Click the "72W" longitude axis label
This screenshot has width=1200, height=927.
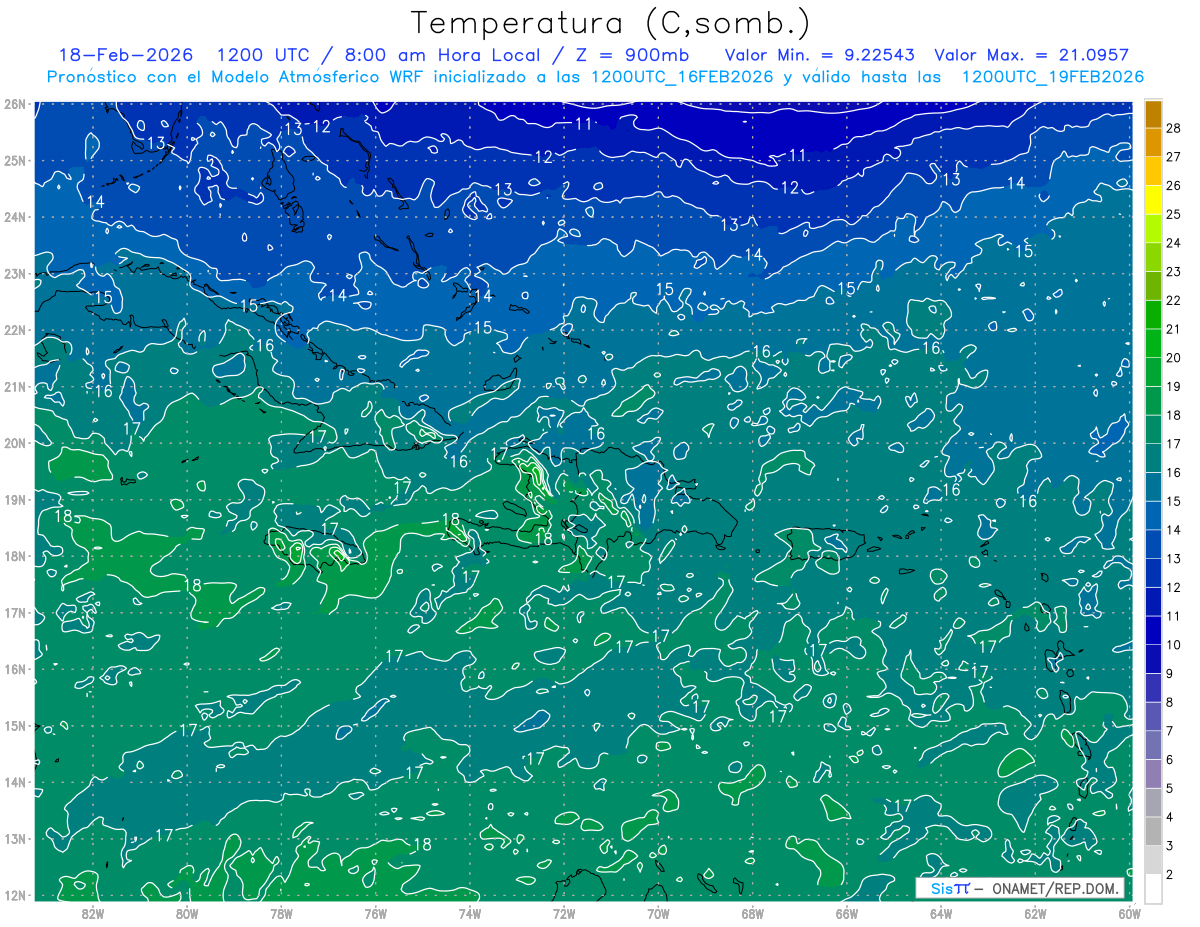click(x=564, y=912)
